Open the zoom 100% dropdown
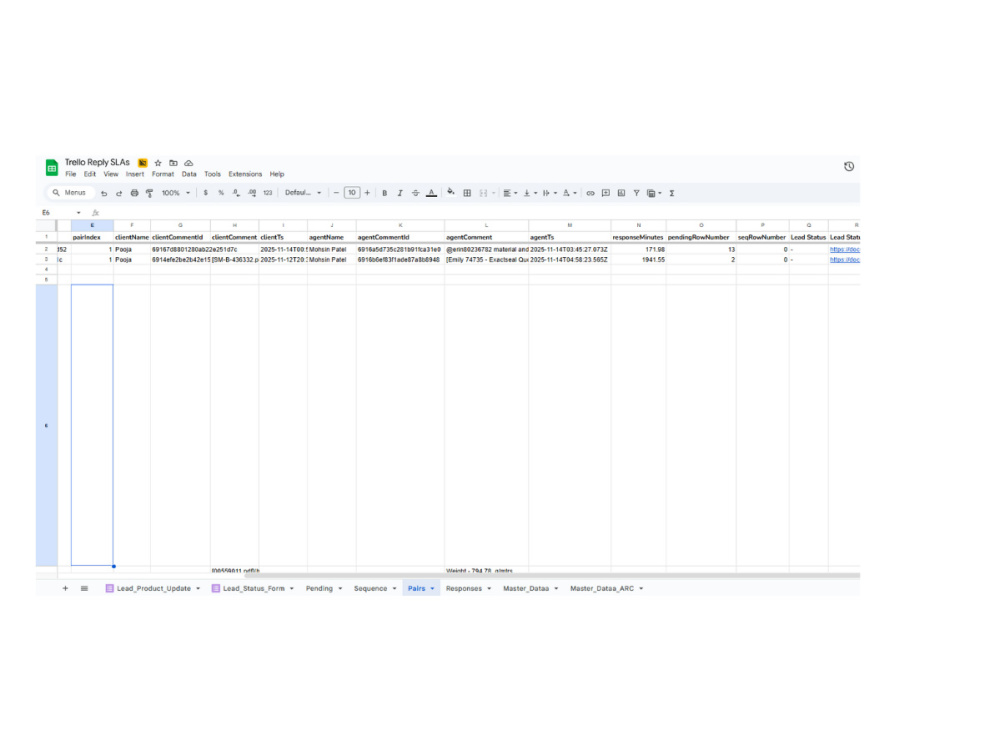Viewport: 1000px width, 751px height. click(175, 193)
